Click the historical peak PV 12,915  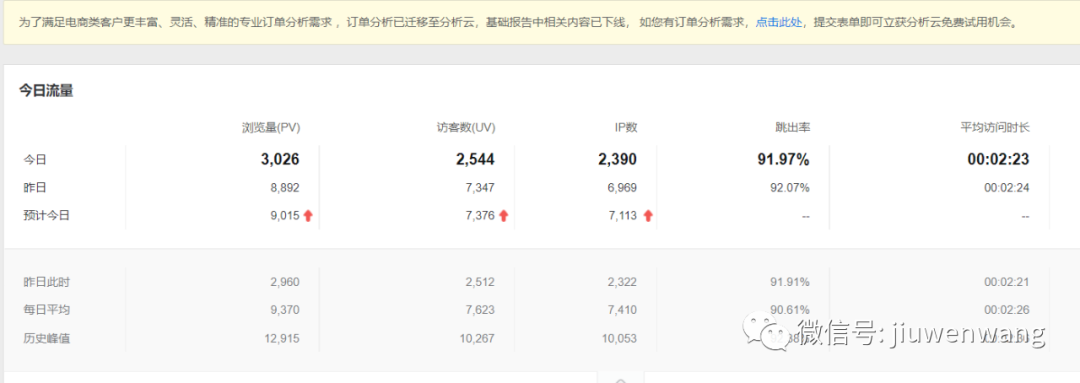(x=283, y=338)
